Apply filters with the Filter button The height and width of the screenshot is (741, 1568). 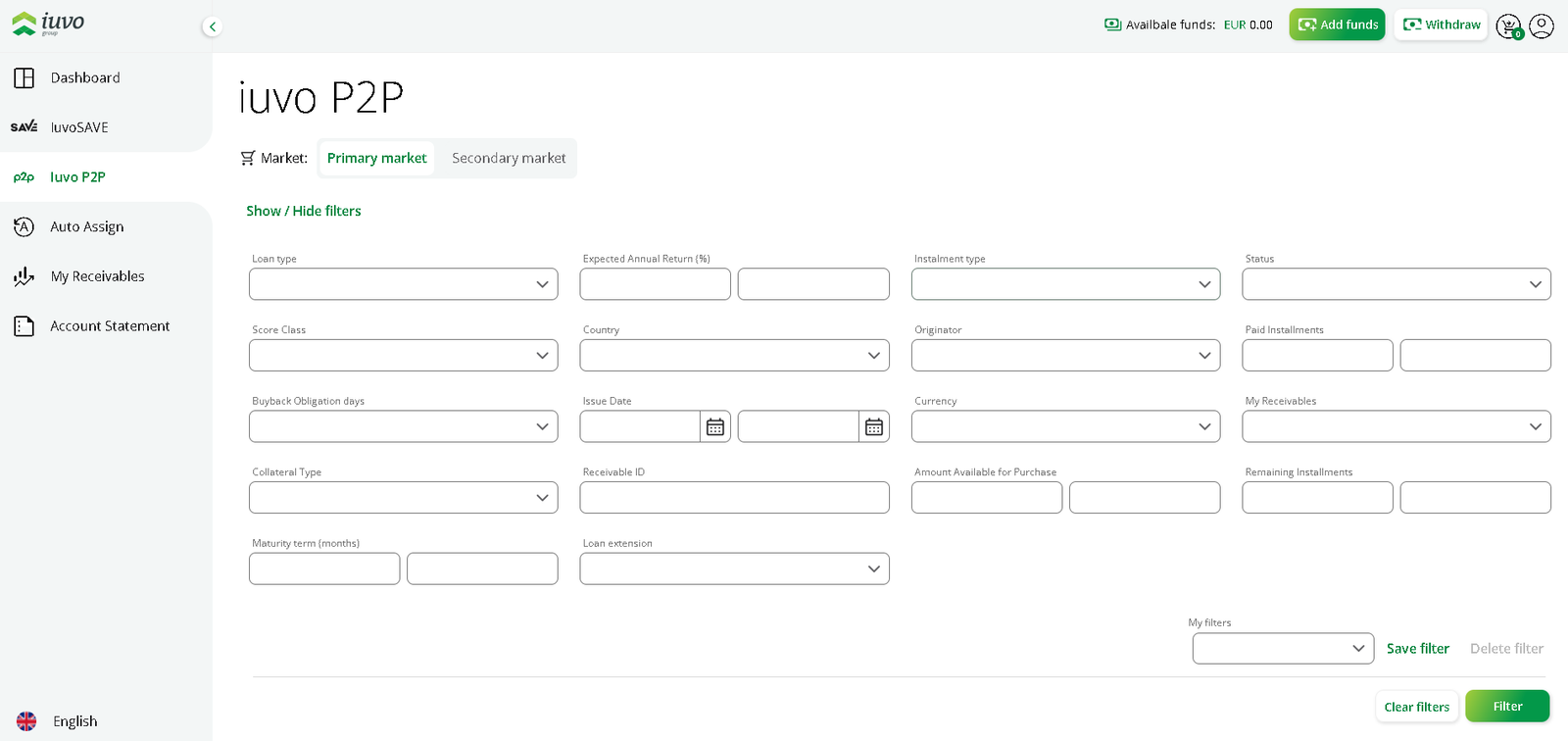tap(1507, 706)
